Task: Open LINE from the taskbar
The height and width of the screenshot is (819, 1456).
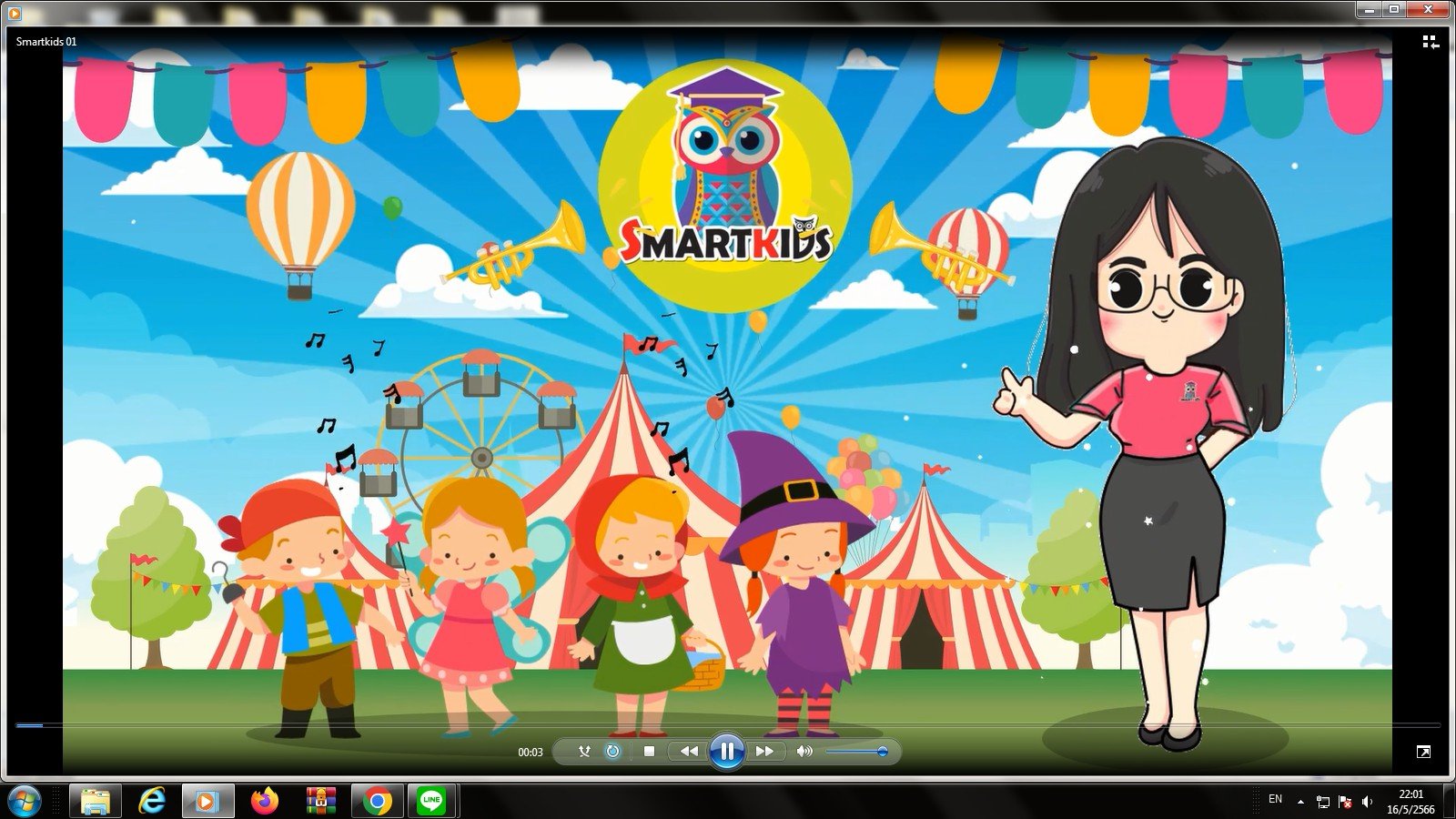Action: (x=432, y=801)
